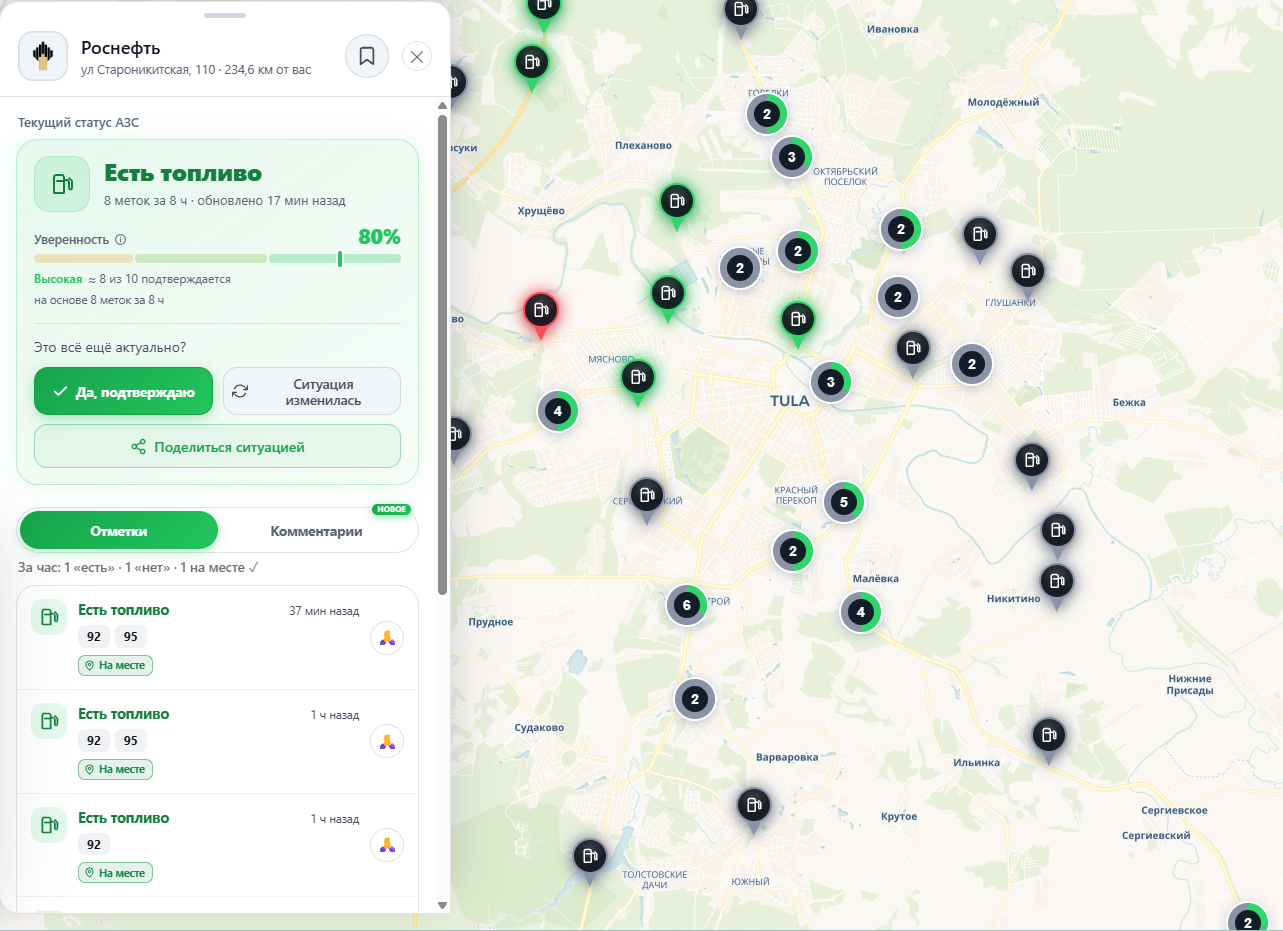Click the НОВОЕ badge on Комментарии
1283x931 pixels.
point(392,509)
